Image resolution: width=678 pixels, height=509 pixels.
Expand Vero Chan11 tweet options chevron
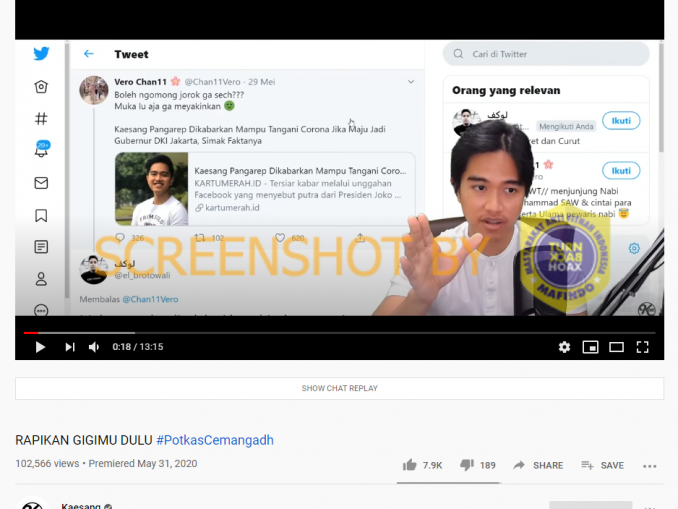coord(411,81)
